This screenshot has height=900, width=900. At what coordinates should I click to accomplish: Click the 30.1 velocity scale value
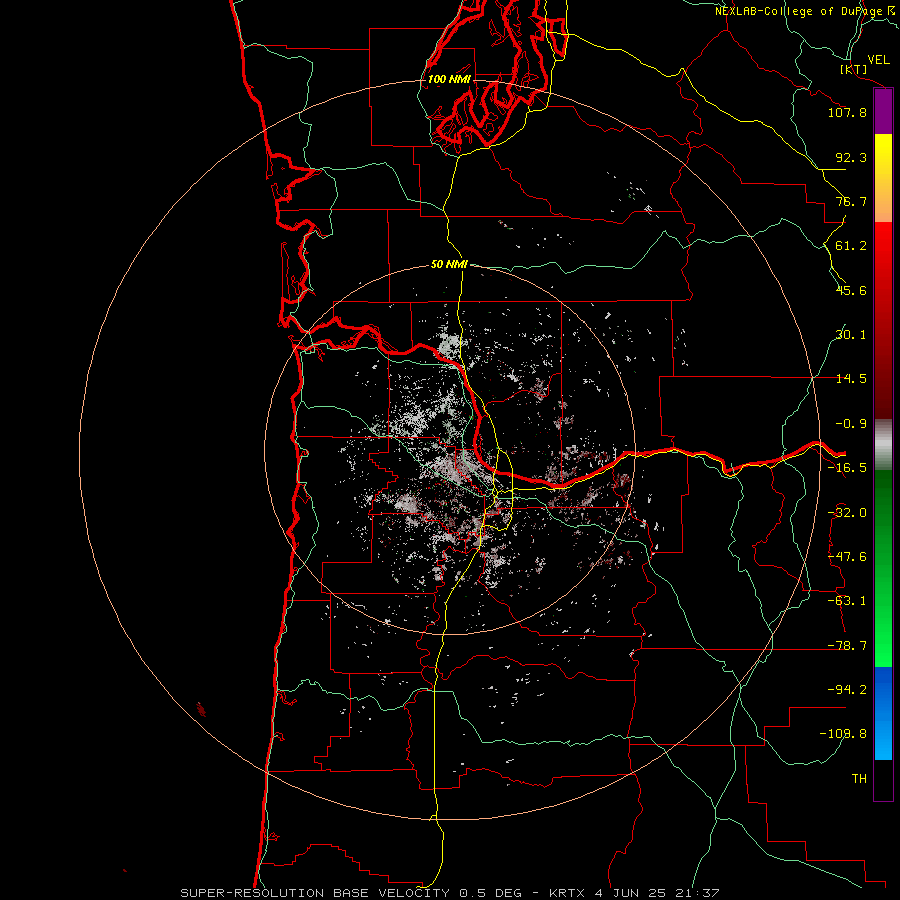pyautogui.click(x=851, y=335)
